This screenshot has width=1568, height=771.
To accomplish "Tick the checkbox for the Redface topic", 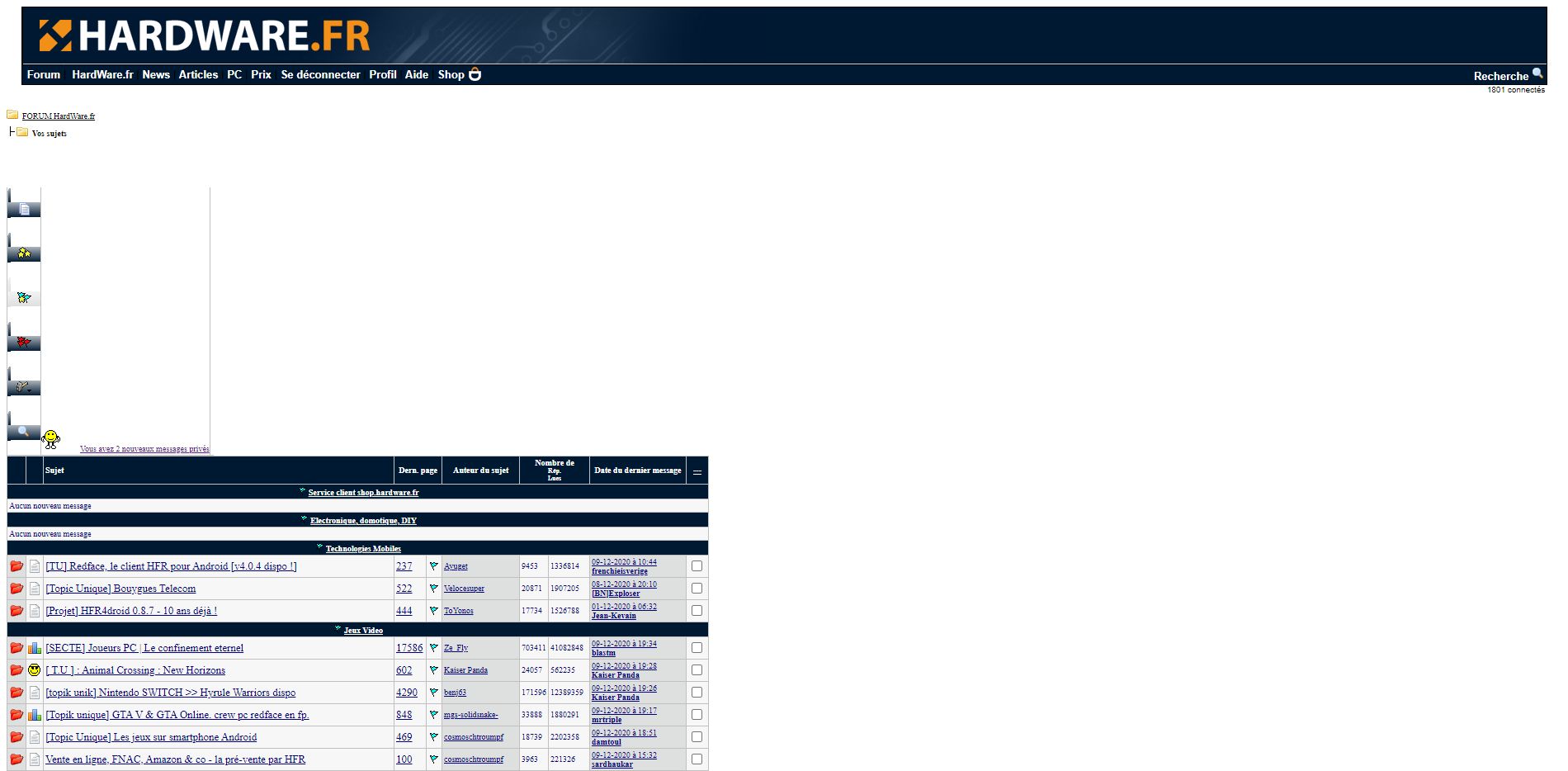I will click(697, 566).
